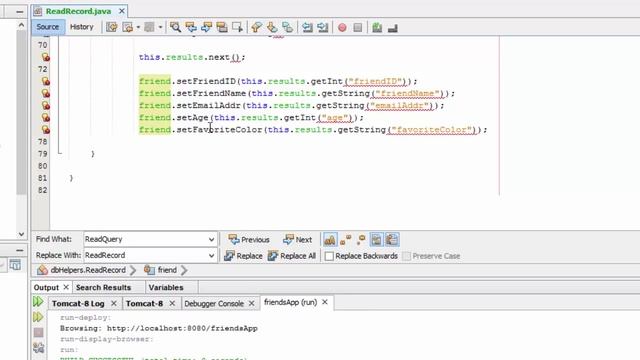
Task: Click Find Previous Occurrence icon
Action: (191, 27)
